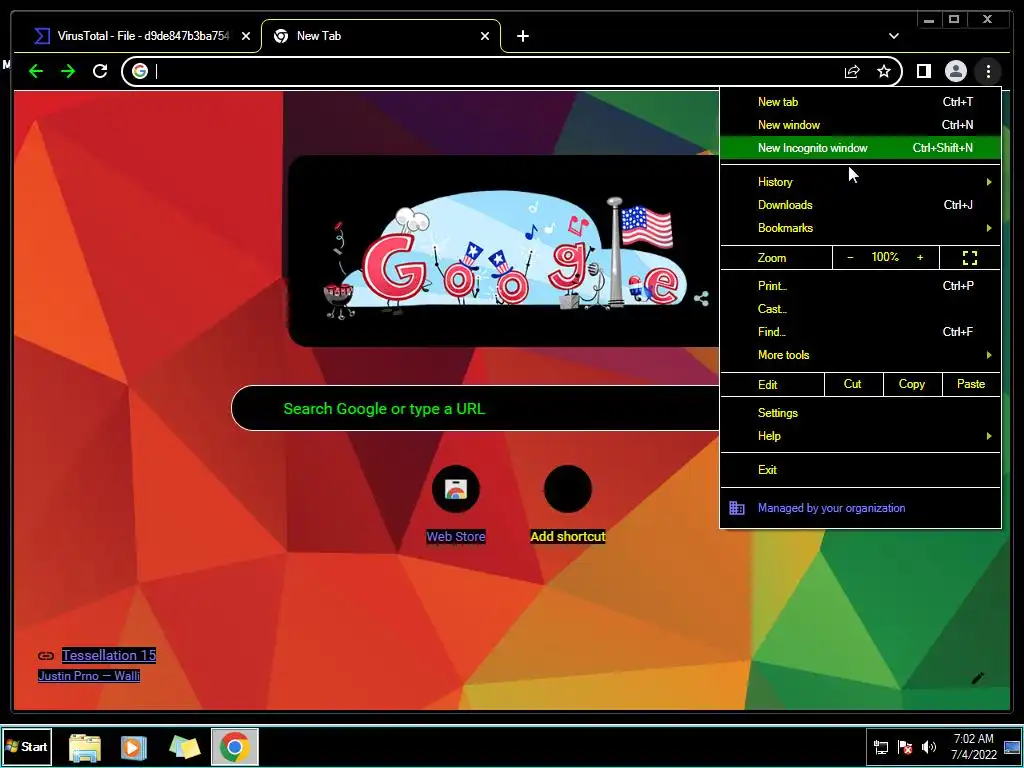1024x768 pixels.
Task: Choose New tab from the menu
Action: (x=860, y=102)
